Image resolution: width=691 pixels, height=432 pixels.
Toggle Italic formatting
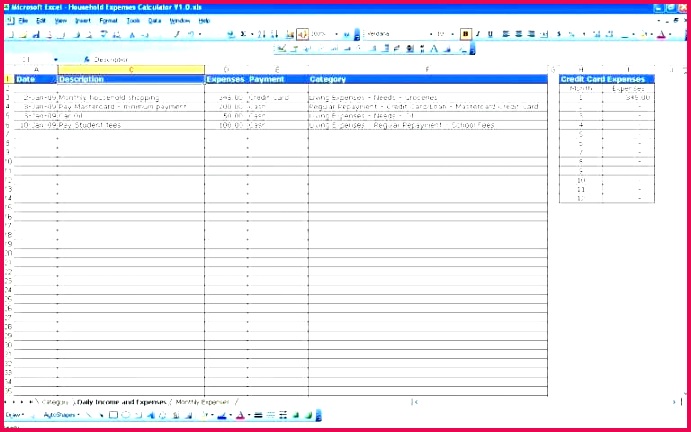point(478,34)
